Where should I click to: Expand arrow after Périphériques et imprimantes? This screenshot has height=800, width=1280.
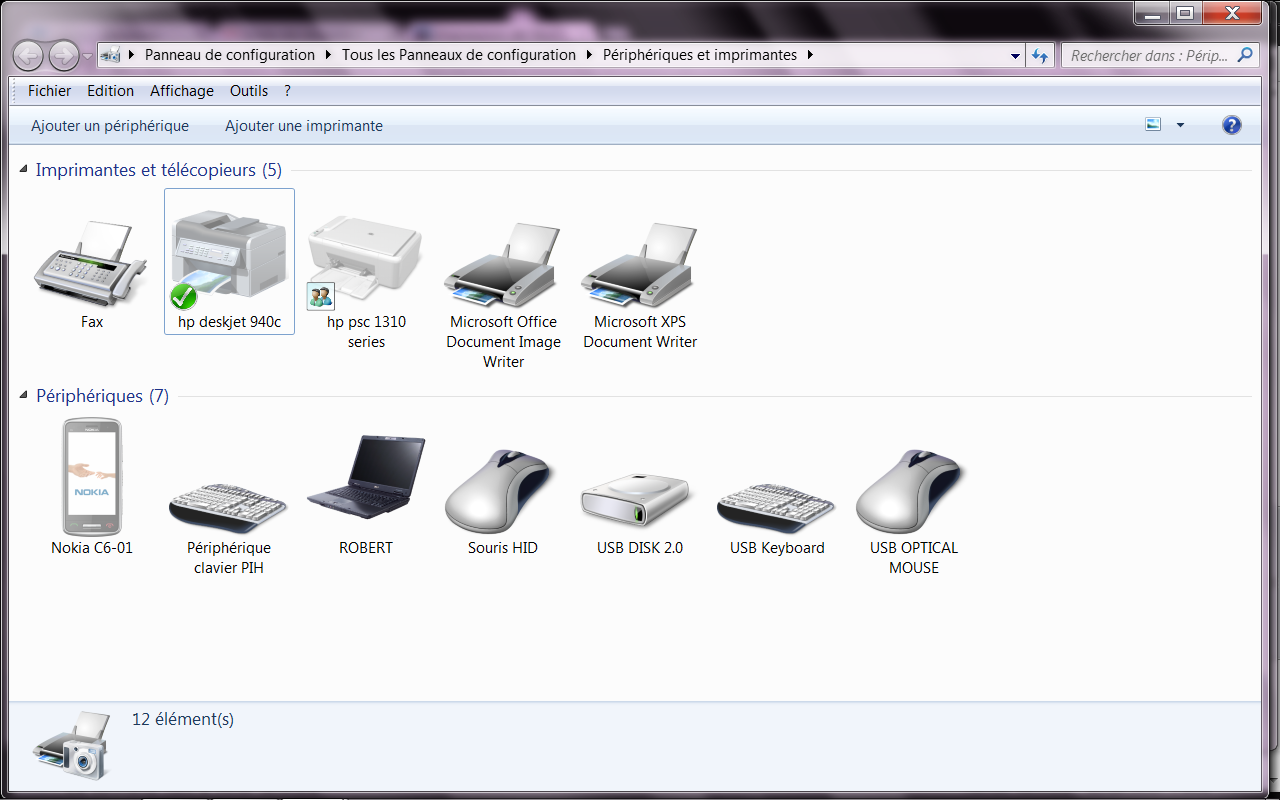pyautogui.click(x=811, y=55)
